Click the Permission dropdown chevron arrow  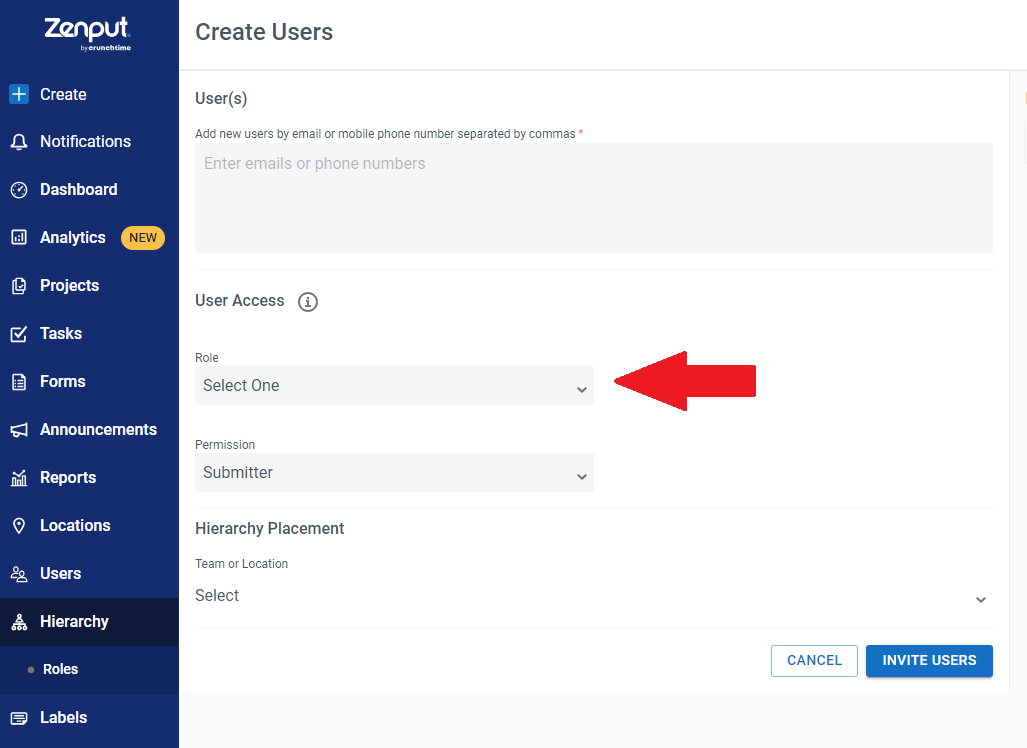[582, 477]
